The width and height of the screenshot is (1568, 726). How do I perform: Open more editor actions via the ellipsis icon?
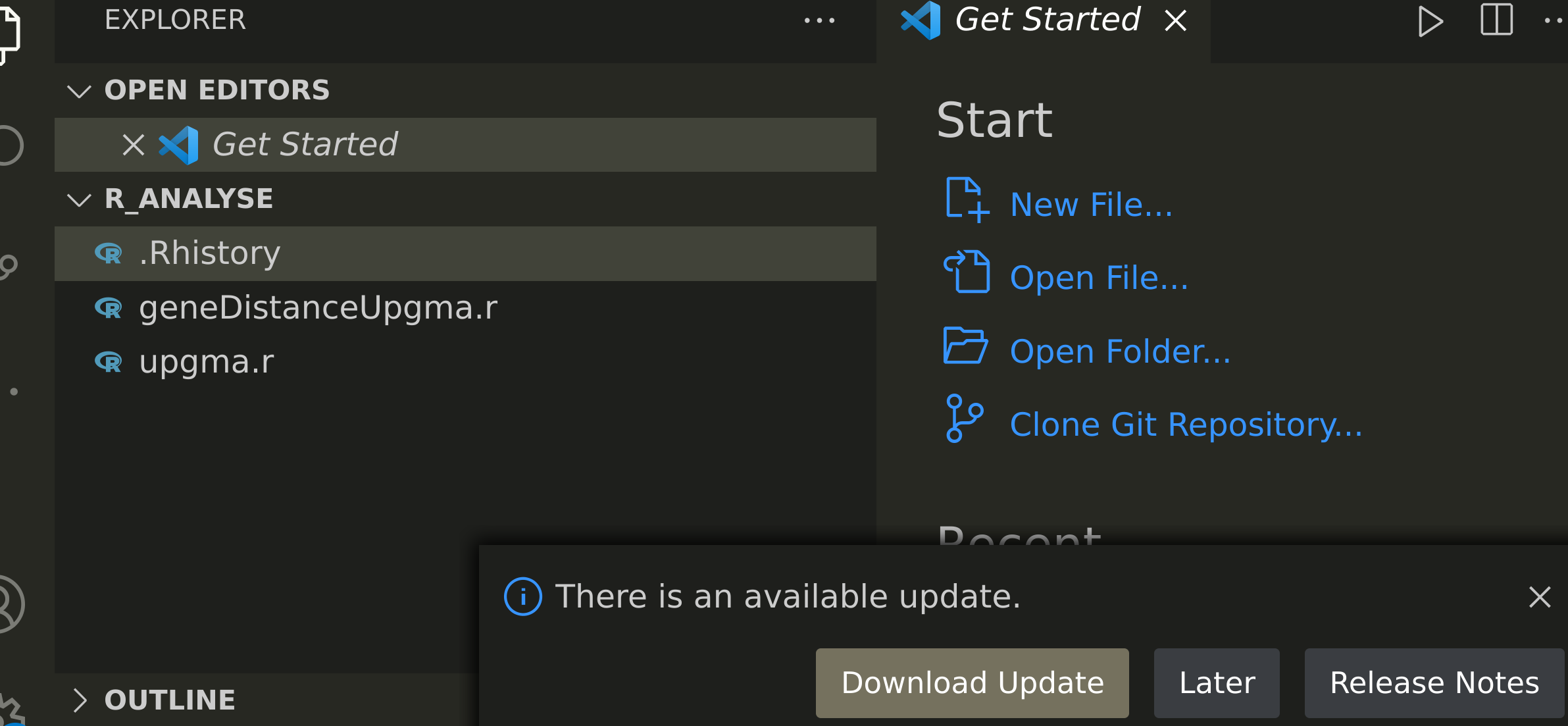(x=1554, y=20)
